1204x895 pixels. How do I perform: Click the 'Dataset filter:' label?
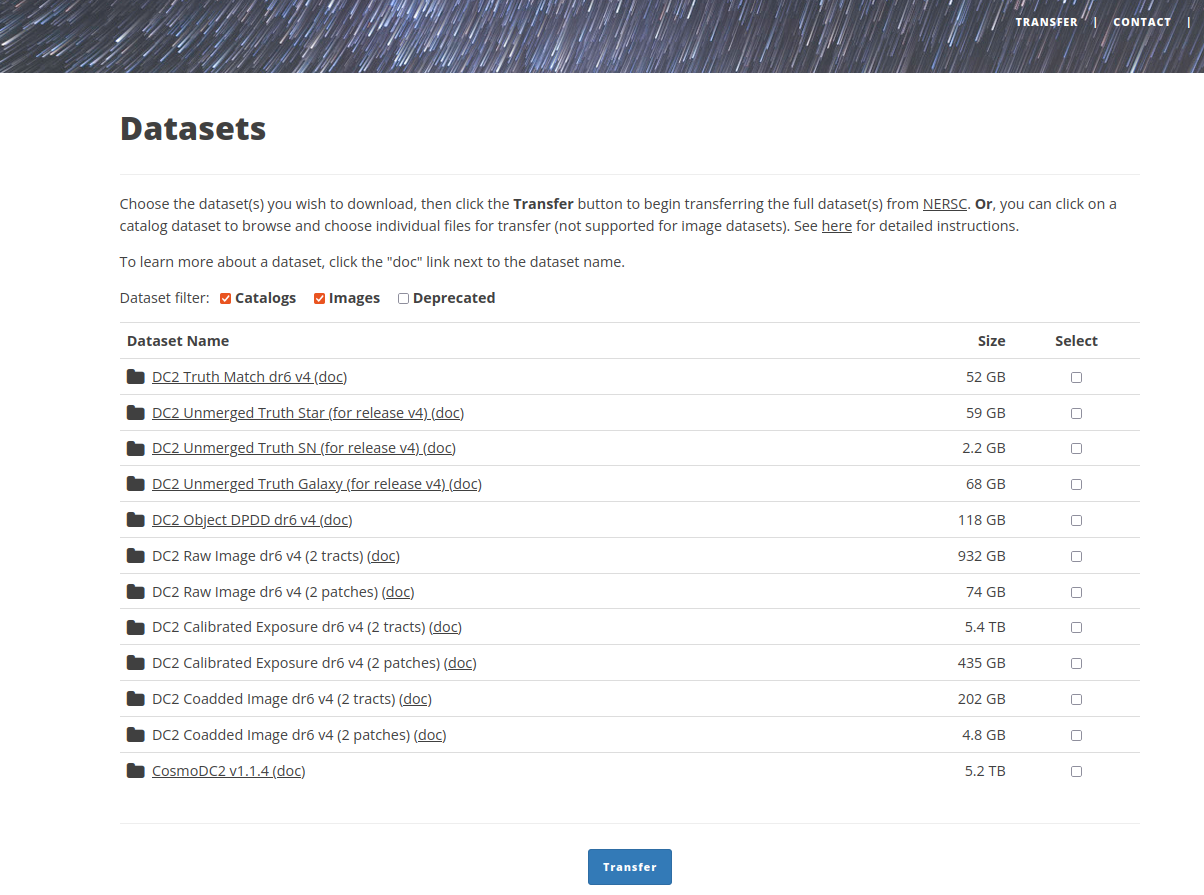[165, 298]
